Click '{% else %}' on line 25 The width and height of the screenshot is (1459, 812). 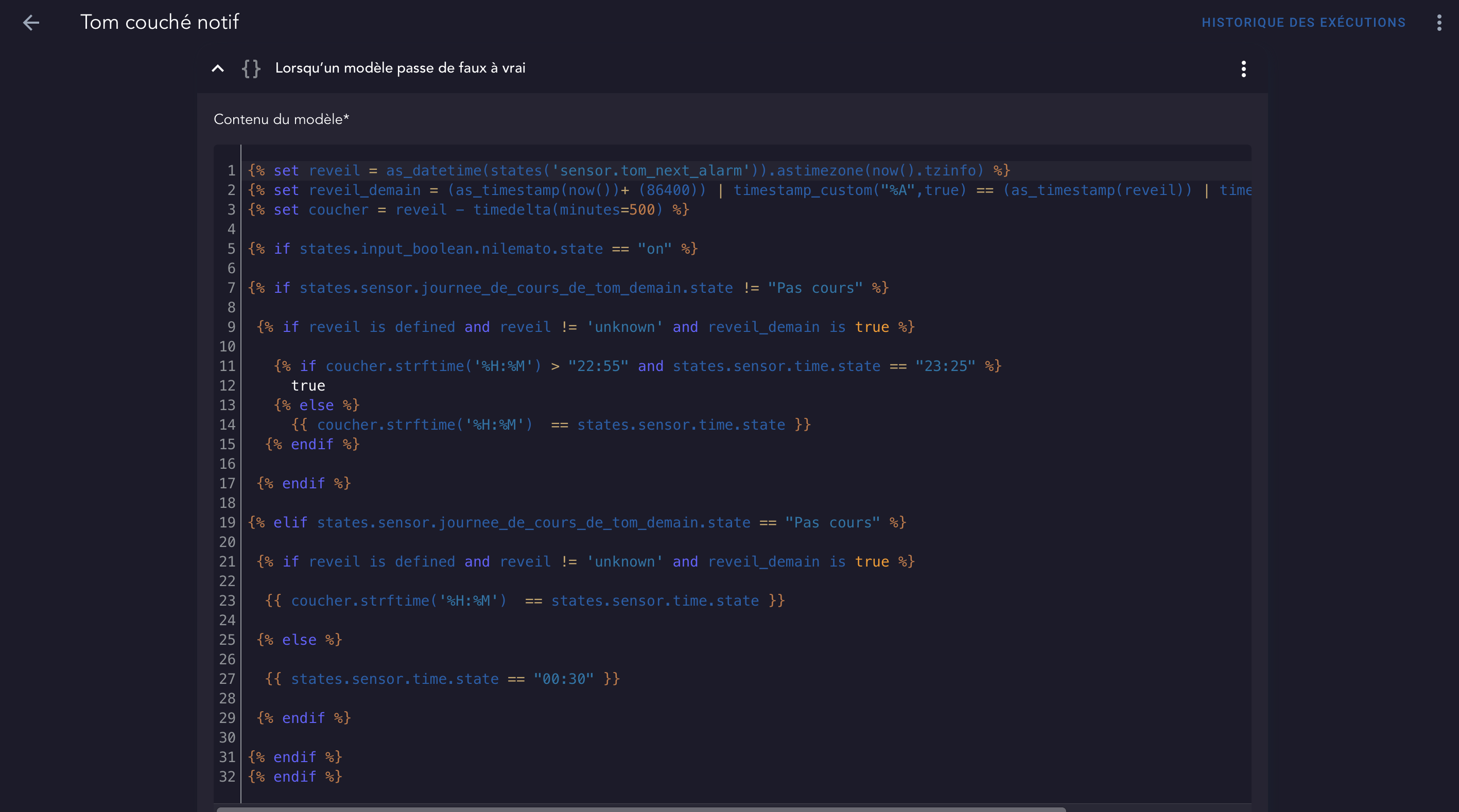tap(299, 639)
